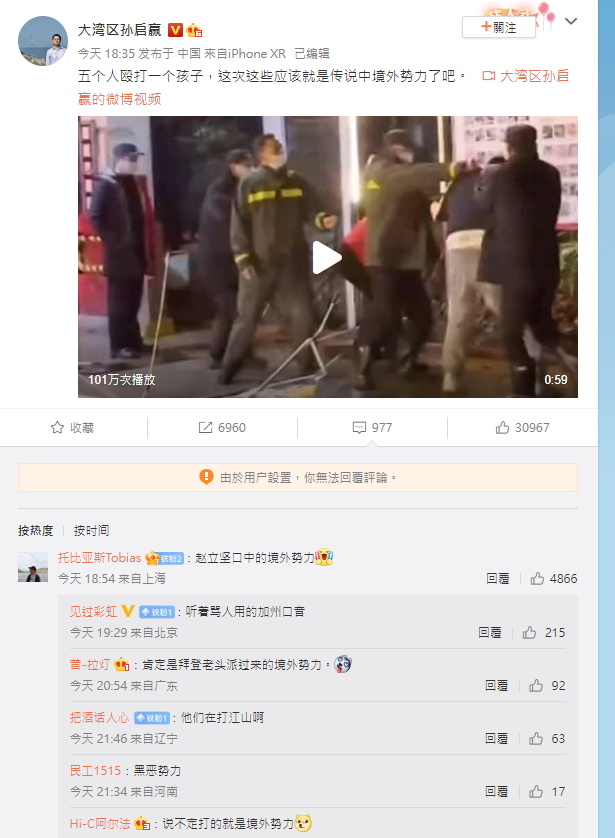This screenshot has width=615, height=838.
Task: Follow the user with +關注 button
Action: click(x=499, y=27)
